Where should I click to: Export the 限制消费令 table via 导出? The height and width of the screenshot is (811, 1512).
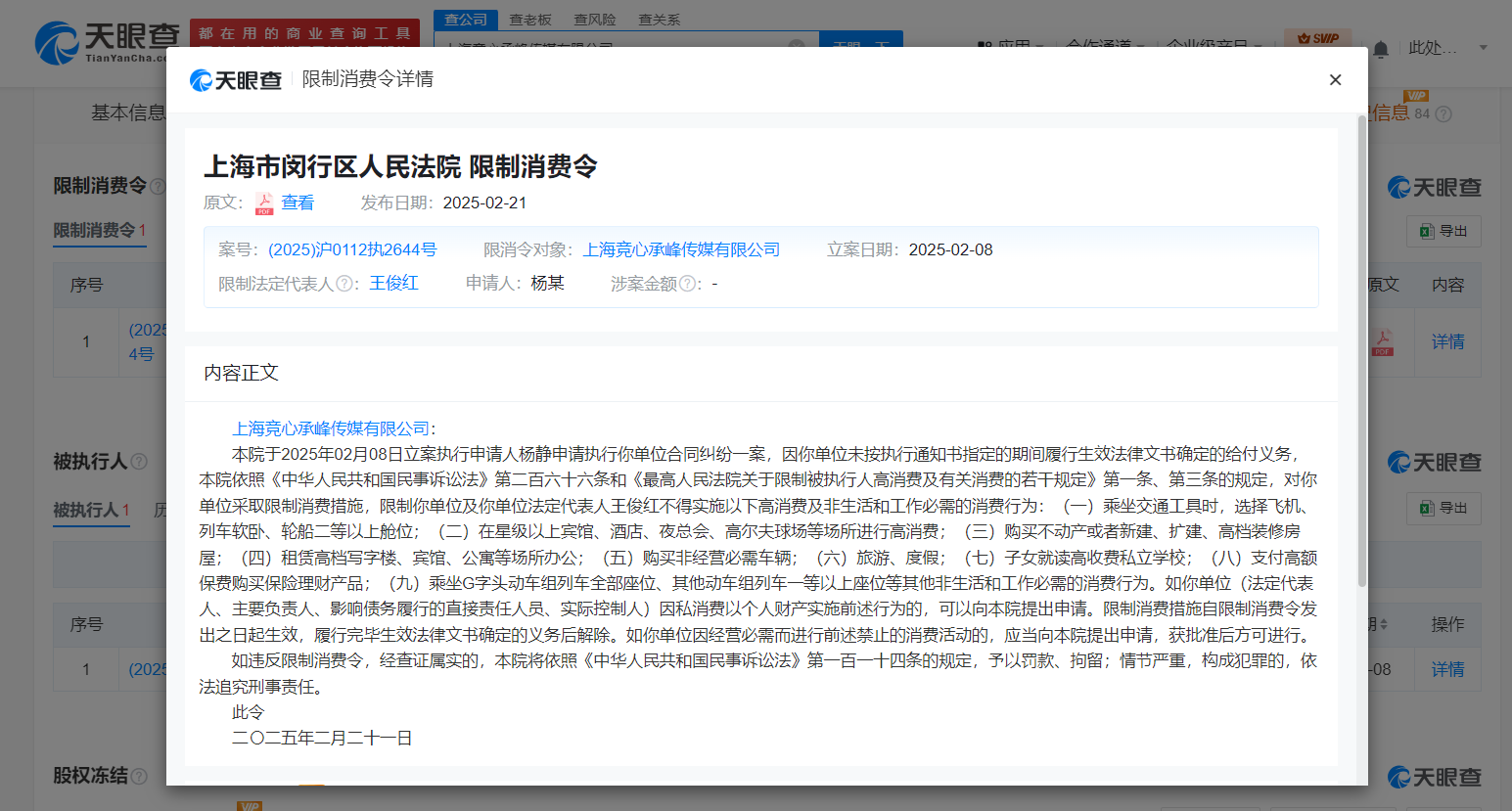click(1443, 231)
